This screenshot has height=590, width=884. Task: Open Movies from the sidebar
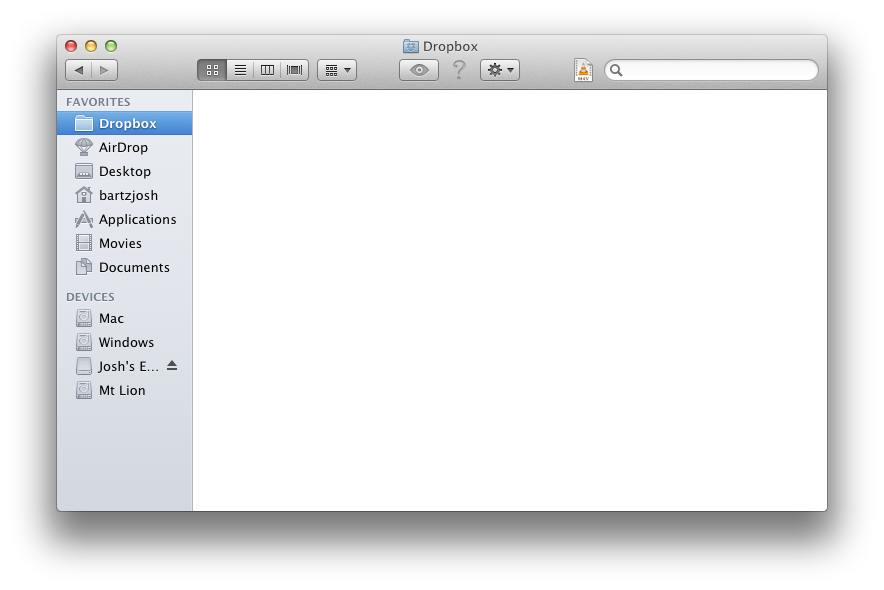(125, 243)
